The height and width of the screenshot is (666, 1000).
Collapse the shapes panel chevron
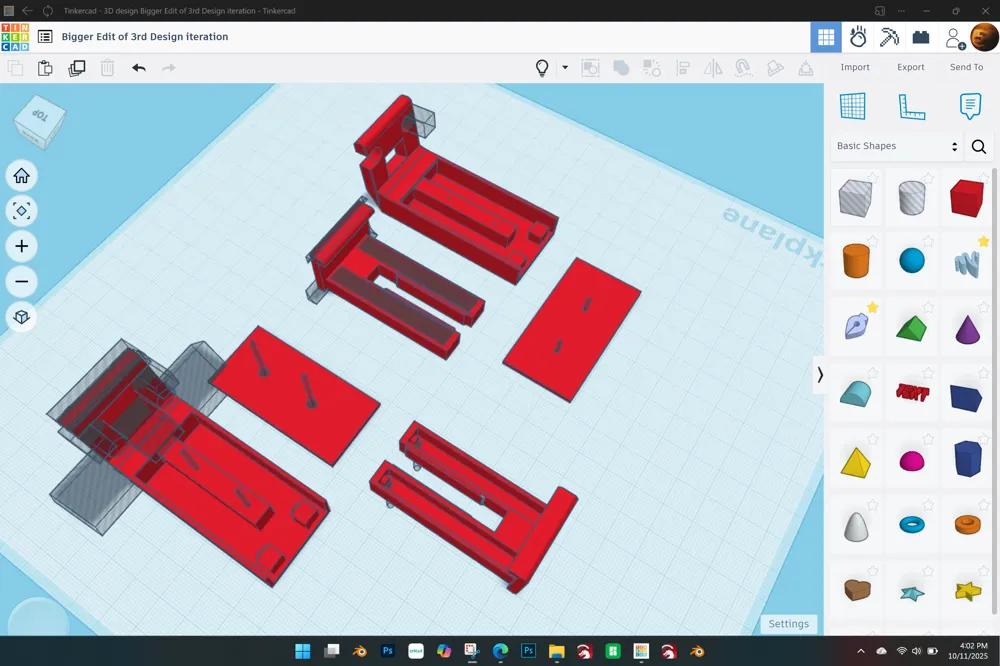820,375
